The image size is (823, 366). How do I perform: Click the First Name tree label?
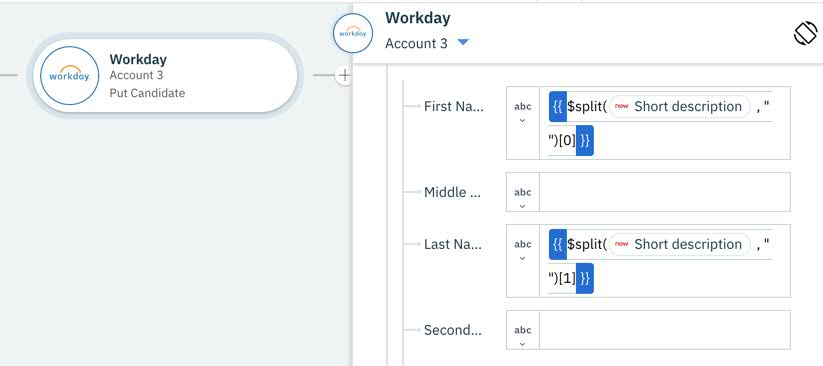click(x=453, y=107)
